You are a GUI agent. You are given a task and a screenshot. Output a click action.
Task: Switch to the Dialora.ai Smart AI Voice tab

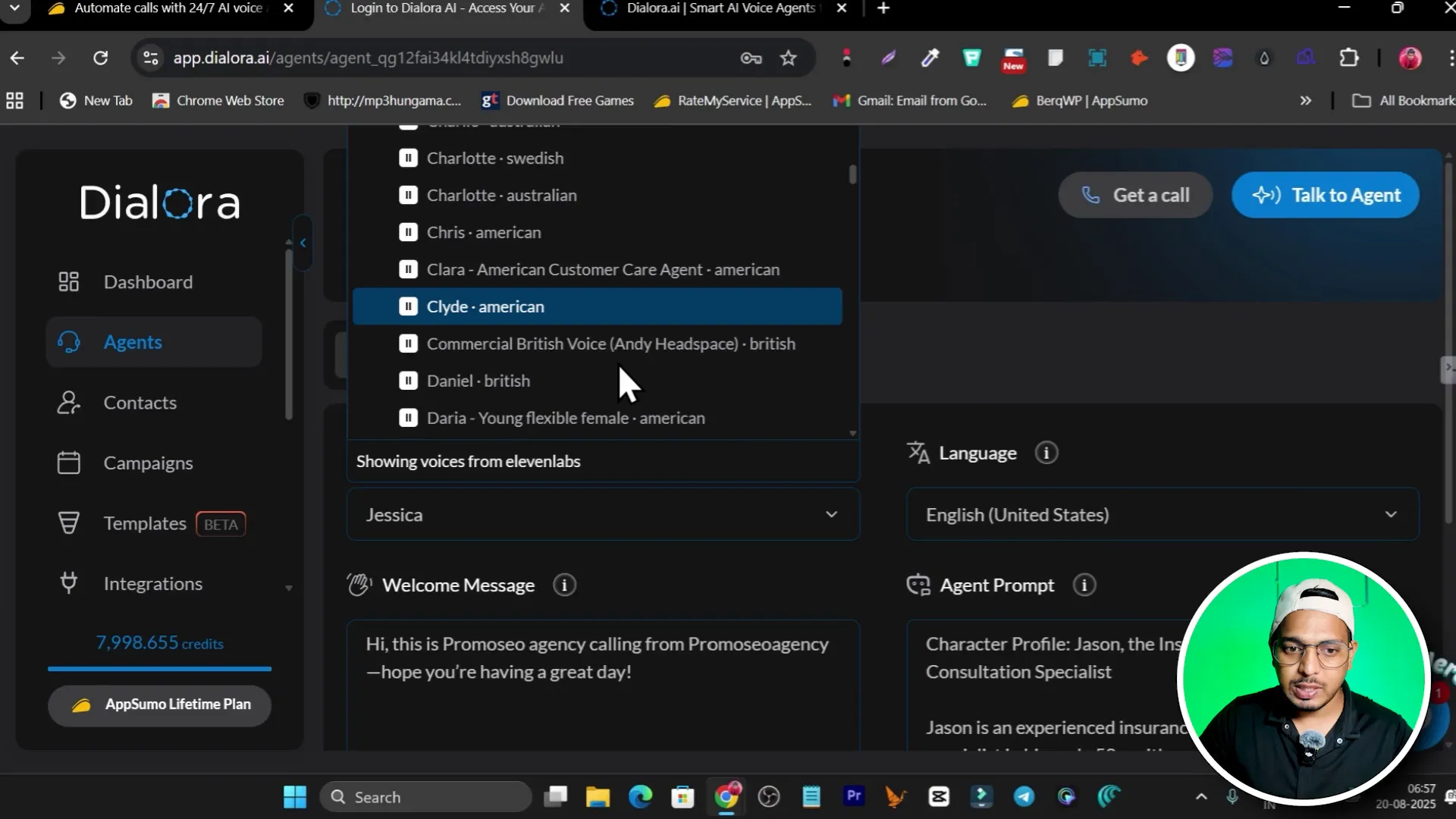pyautogui.click(x=719, y=8)
